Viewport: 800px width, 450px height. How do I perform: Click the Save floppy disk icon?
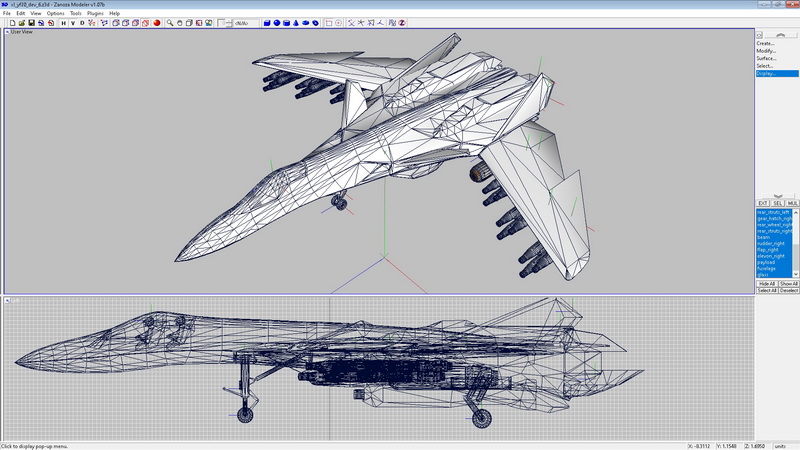click(31, 23)
